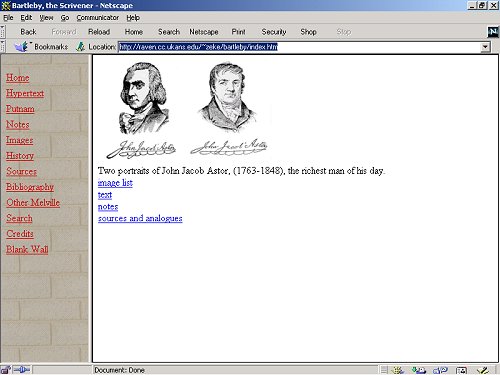Expand the Location URL history dropdown
Viewport: 500px width, 375px height.
pos(485,47)
